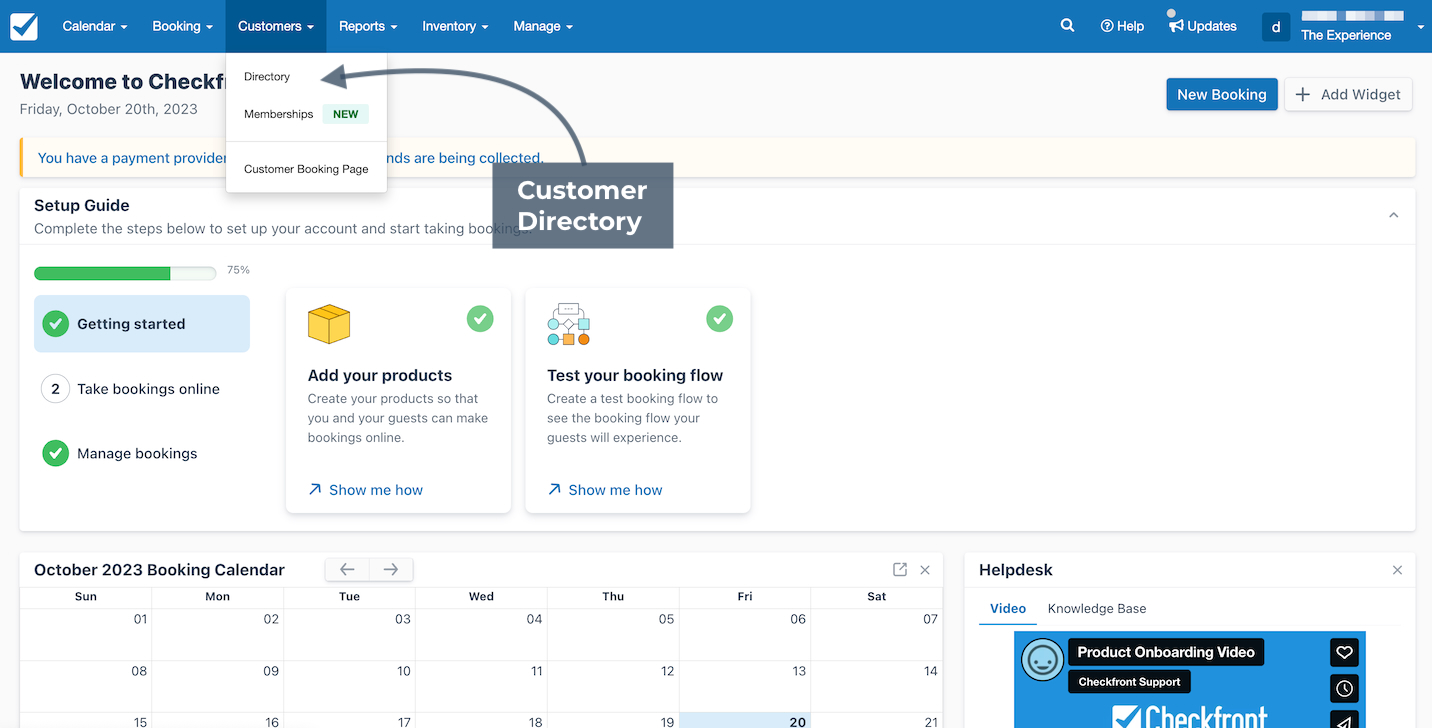Viewport: 1432px width, 728px height.
Task: Click the Add your products card title
Action: point(380,375)
